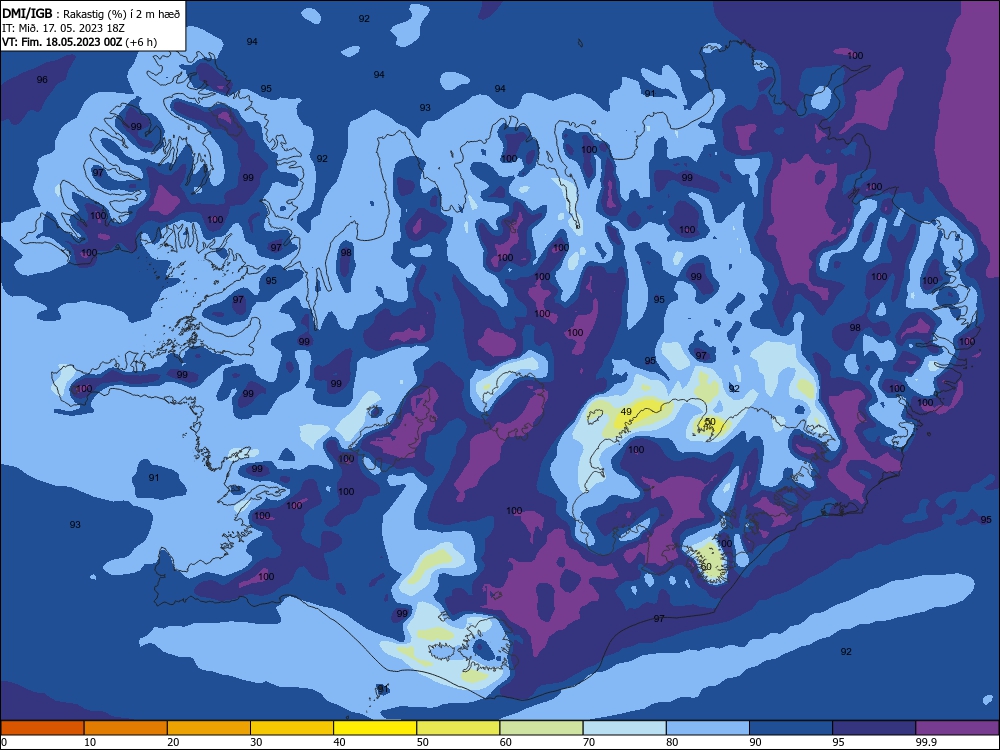Click the 'DMI/IGB : Rakastig (%) í 2 m hæð' title

91,14
